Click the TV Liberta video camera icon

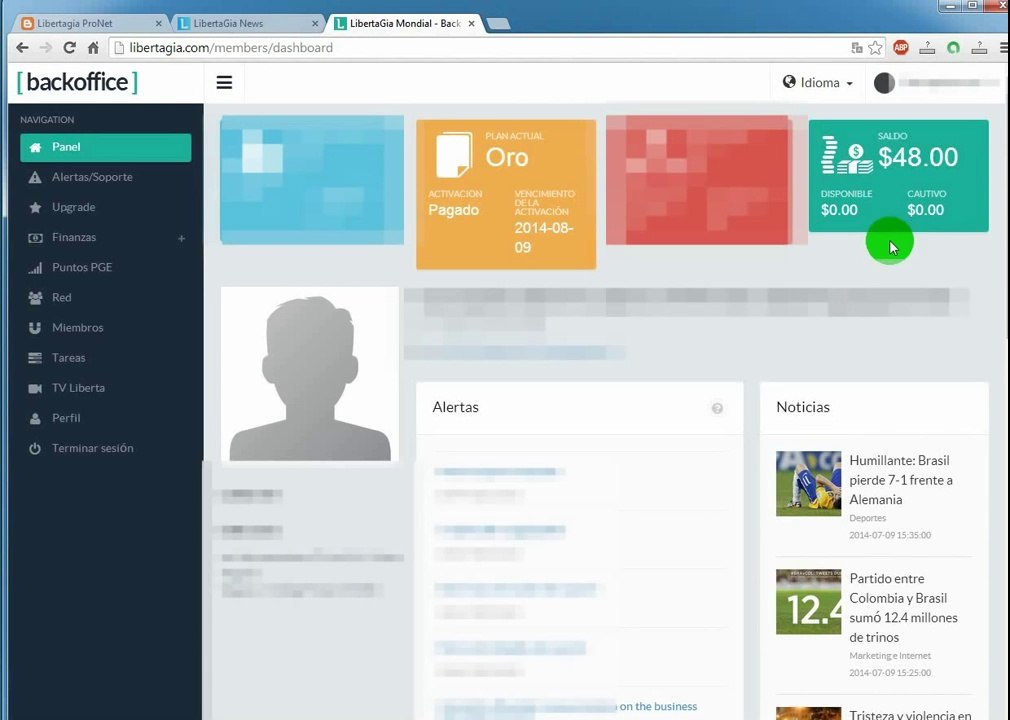(35, 388)
